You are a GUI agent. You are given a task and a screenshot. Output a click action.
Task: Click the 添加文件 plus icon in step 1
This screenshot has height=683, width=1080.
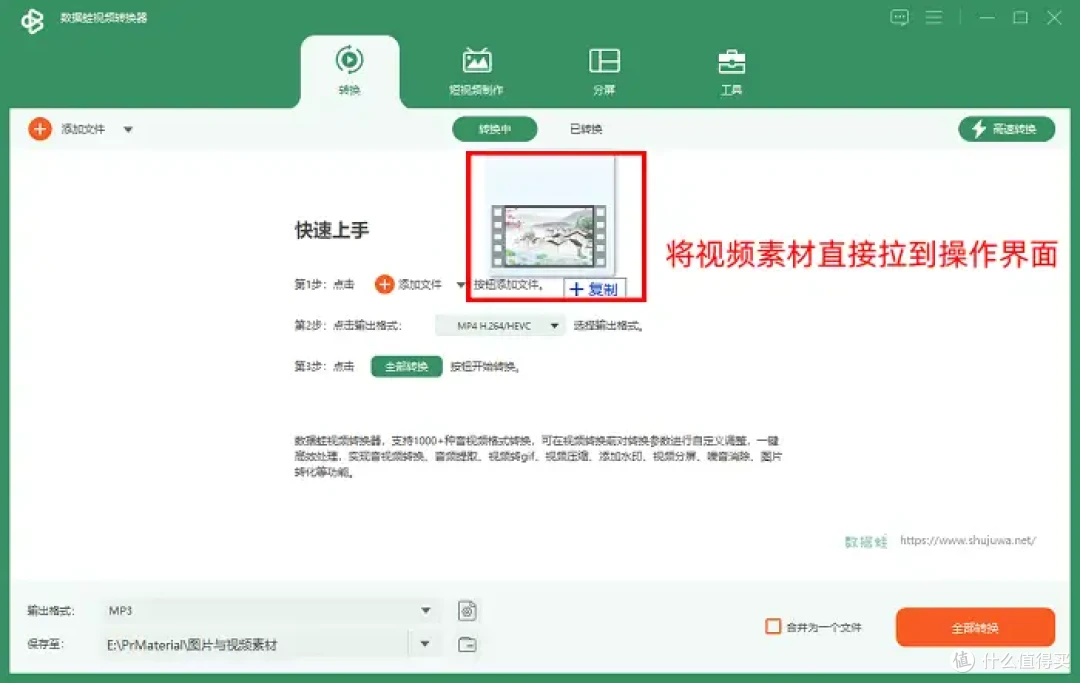tap(384, 284)
